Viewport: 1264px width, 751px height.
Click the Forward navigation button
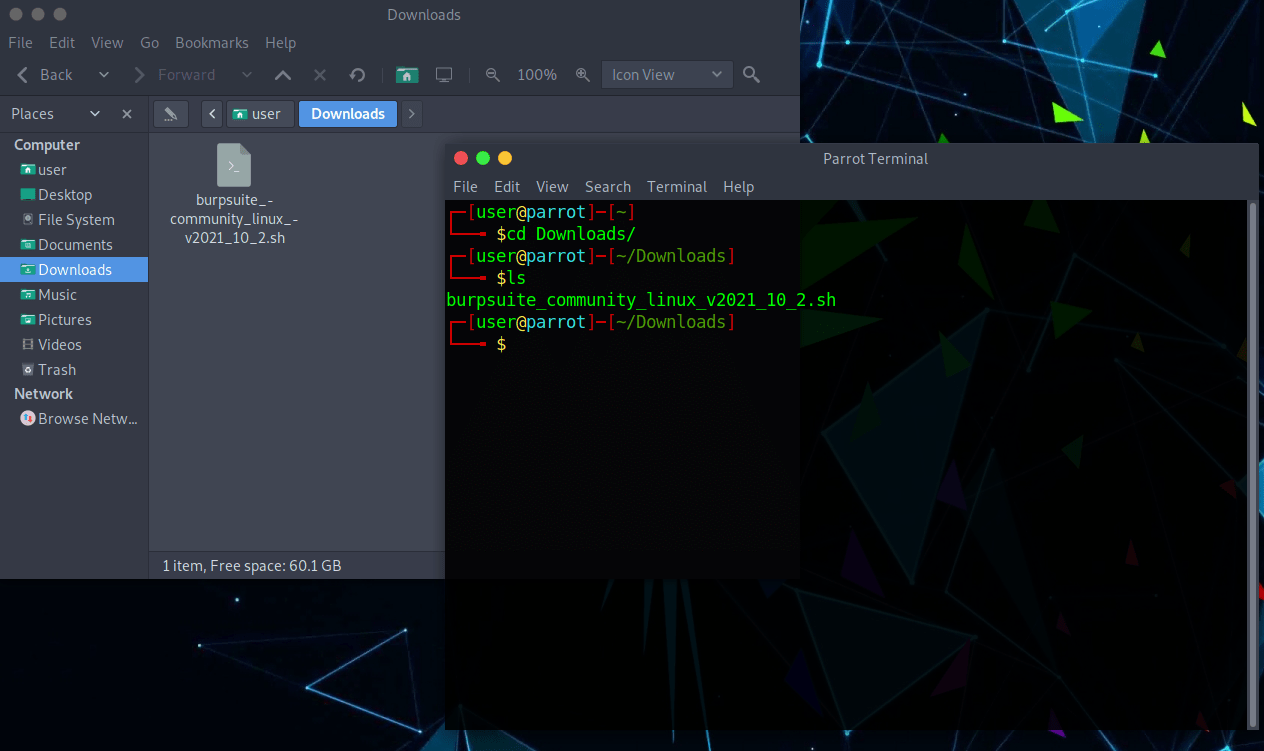pos(174,75)
